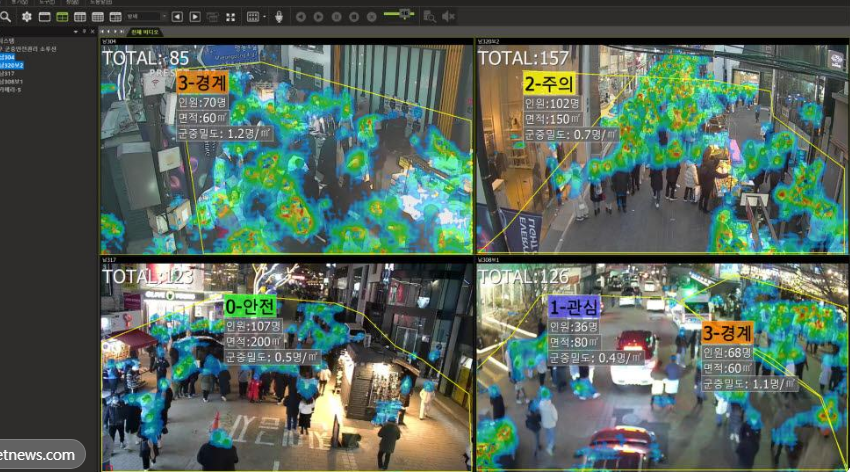Click the 인원:68명 value
Image resolution: width=850 pixels, height=472 pixels.
click(727, 353)
